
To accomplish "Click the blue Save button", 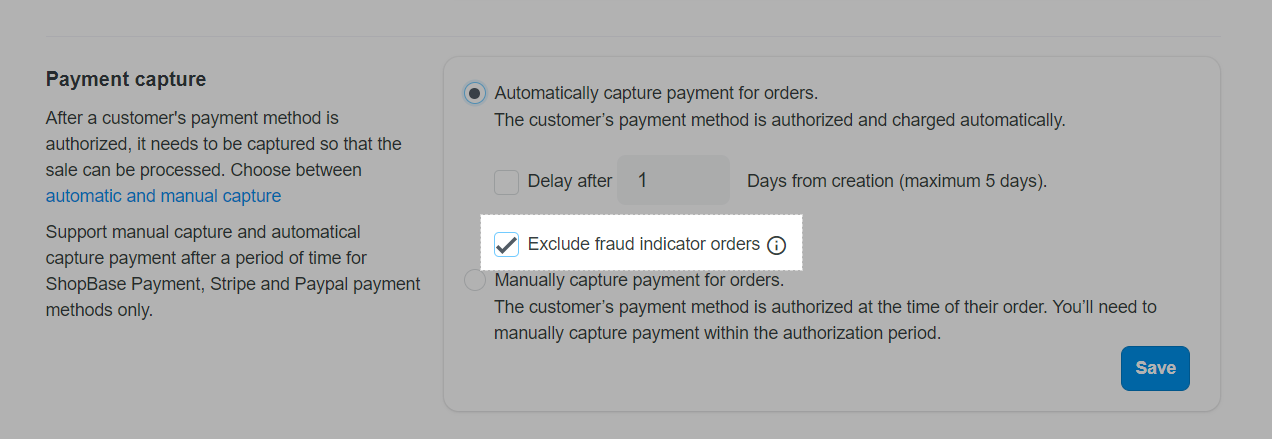I will pyautogui.click(x=1155, y=368).
